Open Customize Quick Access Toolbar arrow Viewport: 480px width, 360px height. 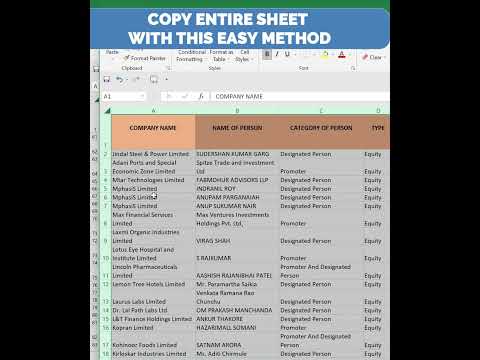coord(166,79)
